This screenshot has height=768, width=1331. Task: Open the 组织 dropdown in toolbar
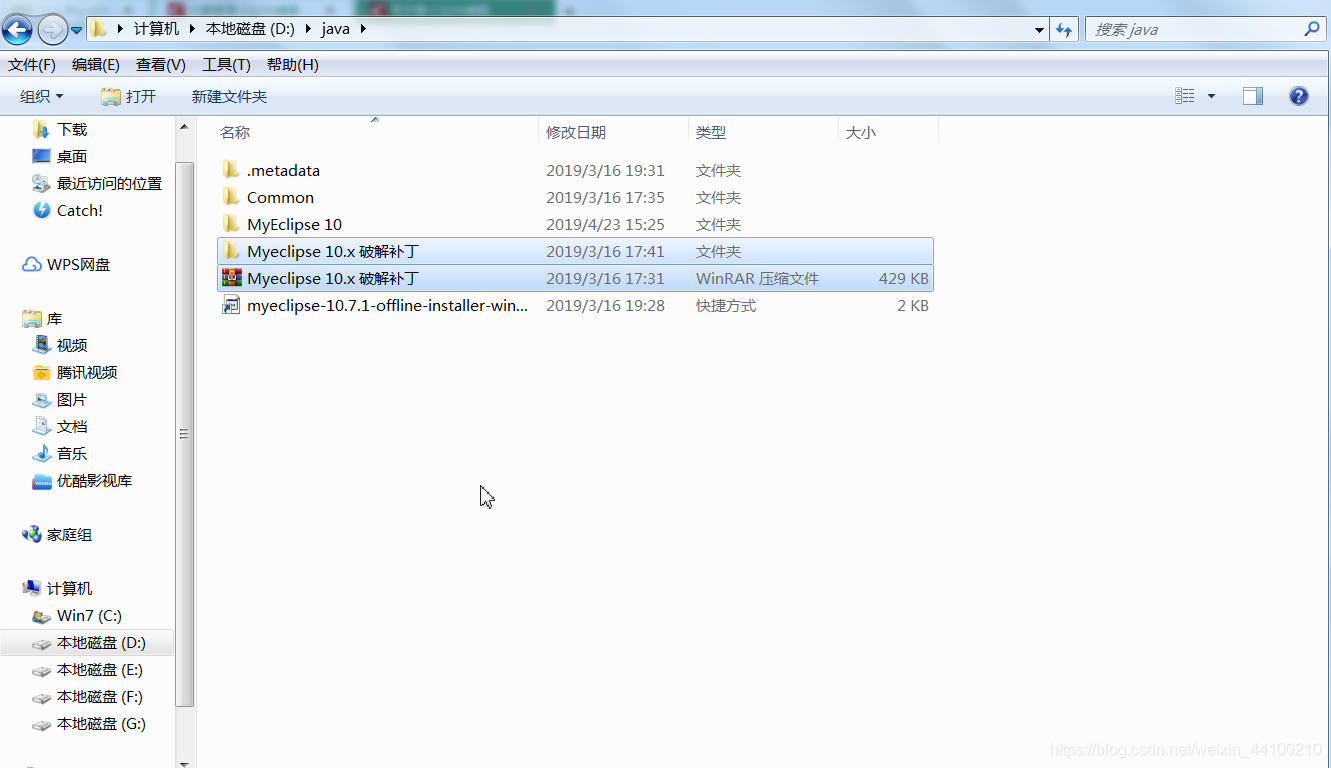tap(42, 96)
